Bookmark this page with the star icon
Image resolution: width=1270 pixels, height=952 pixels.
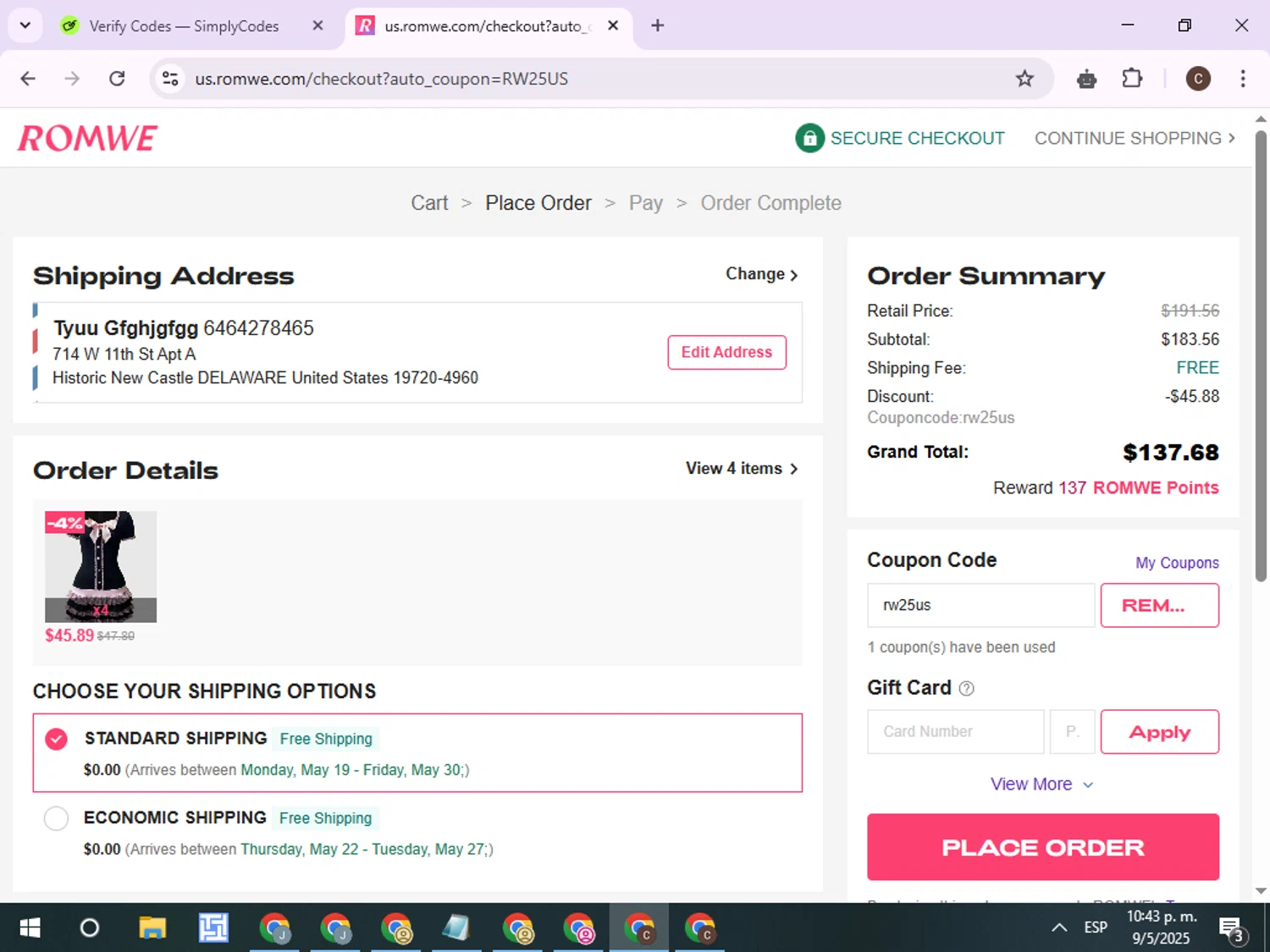coord(1024,79)
